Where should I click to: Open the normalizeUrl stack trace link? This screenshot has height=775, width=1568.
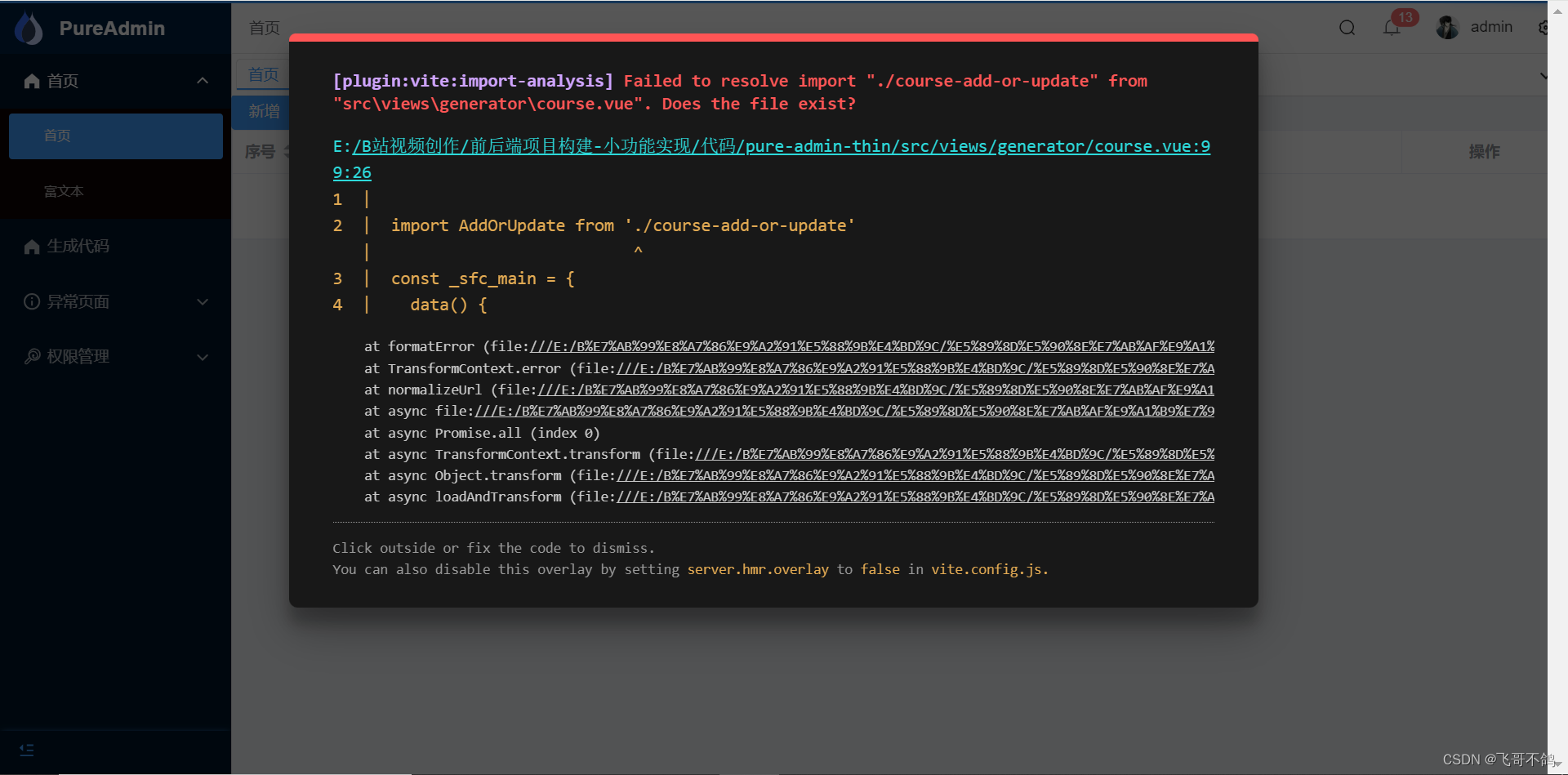coord(876,390)
